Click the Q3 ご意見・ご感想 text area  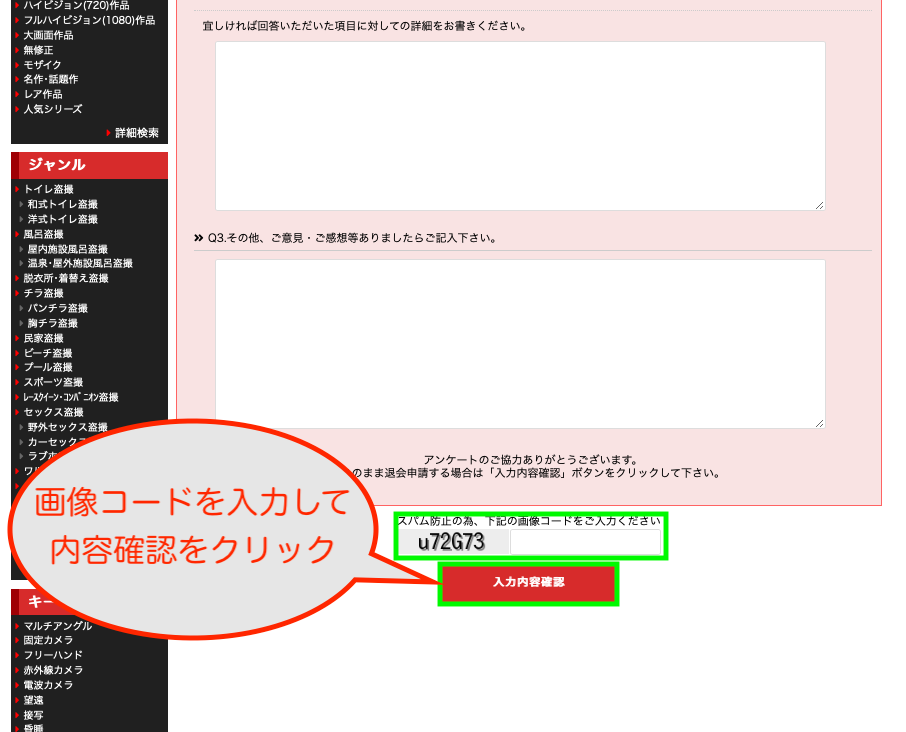pyautogui.click(x=519, y=343)
